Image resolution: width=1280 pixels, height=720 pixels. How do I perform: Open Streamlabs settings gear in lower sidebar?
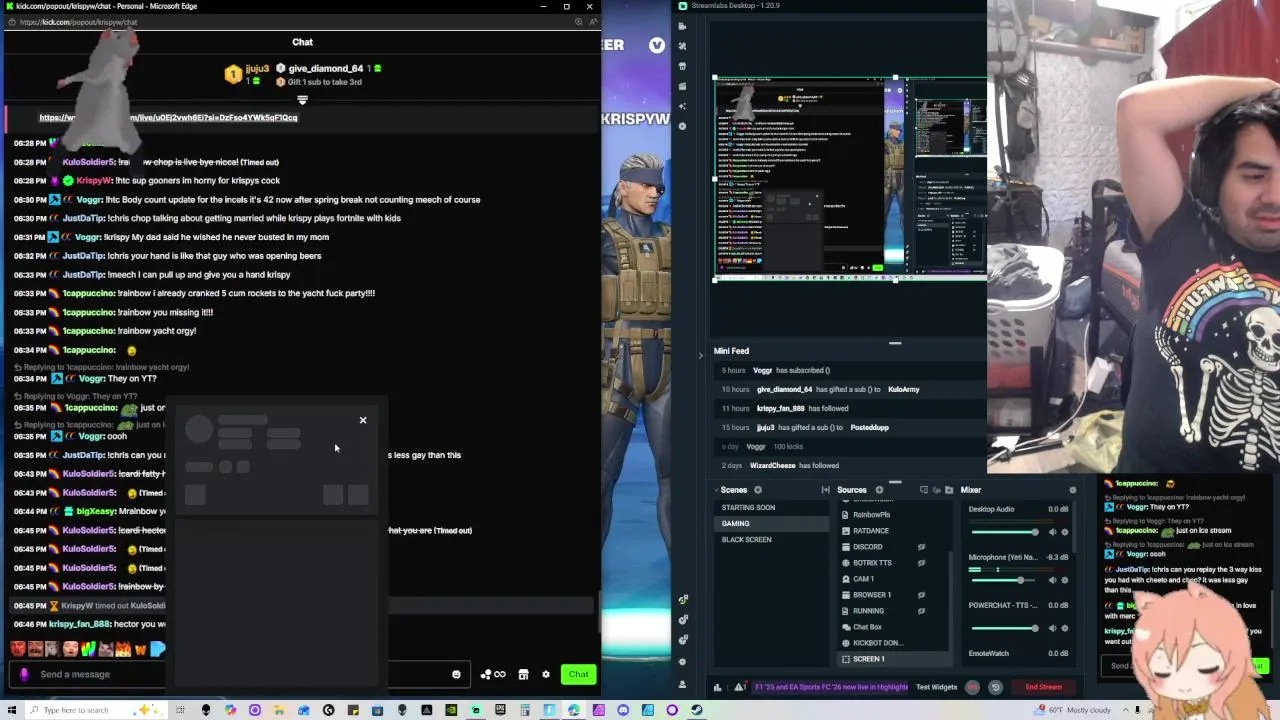click(682, 664)
